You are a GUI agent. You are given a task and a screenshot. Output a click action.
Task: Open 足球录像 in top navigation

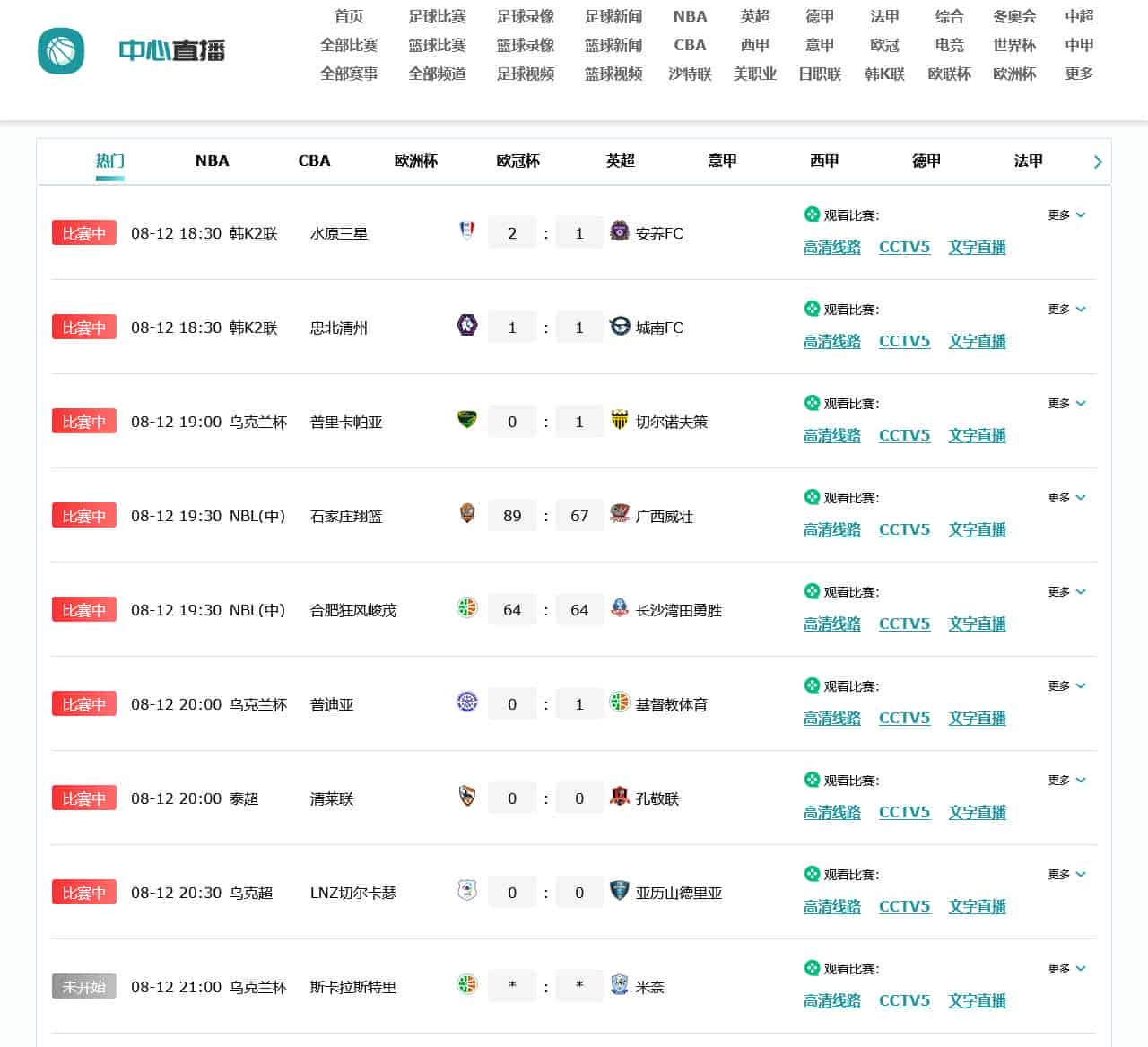(x=526, y=16)
